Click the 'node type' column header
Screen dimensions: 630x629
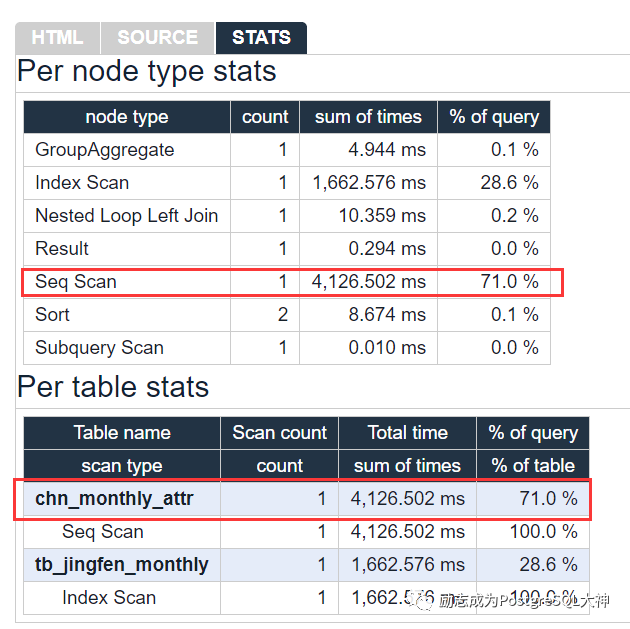click(x=127, y=117)
